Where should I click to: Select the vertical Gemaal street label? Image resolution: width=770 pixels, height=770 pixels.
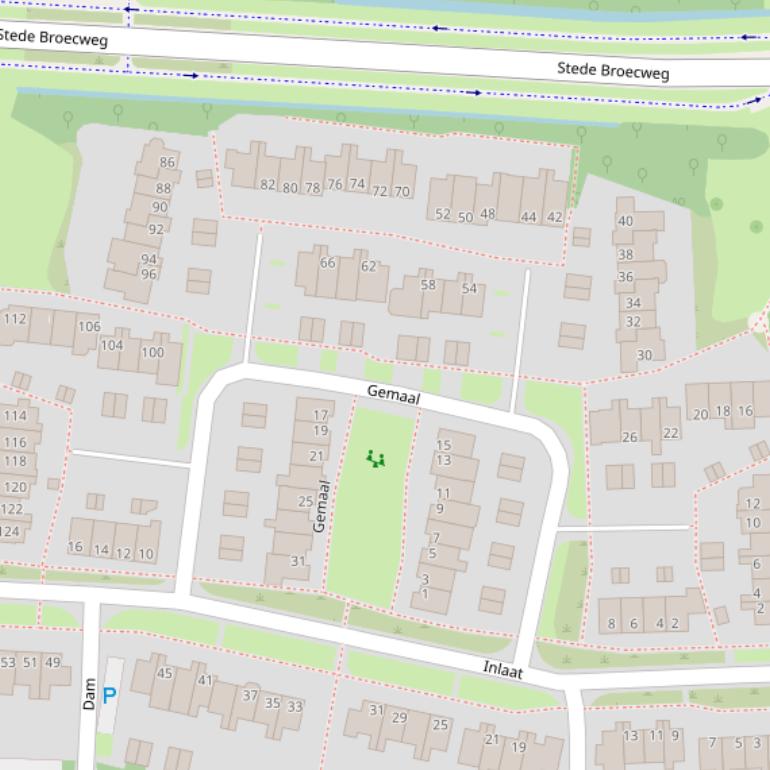[321, 505]
